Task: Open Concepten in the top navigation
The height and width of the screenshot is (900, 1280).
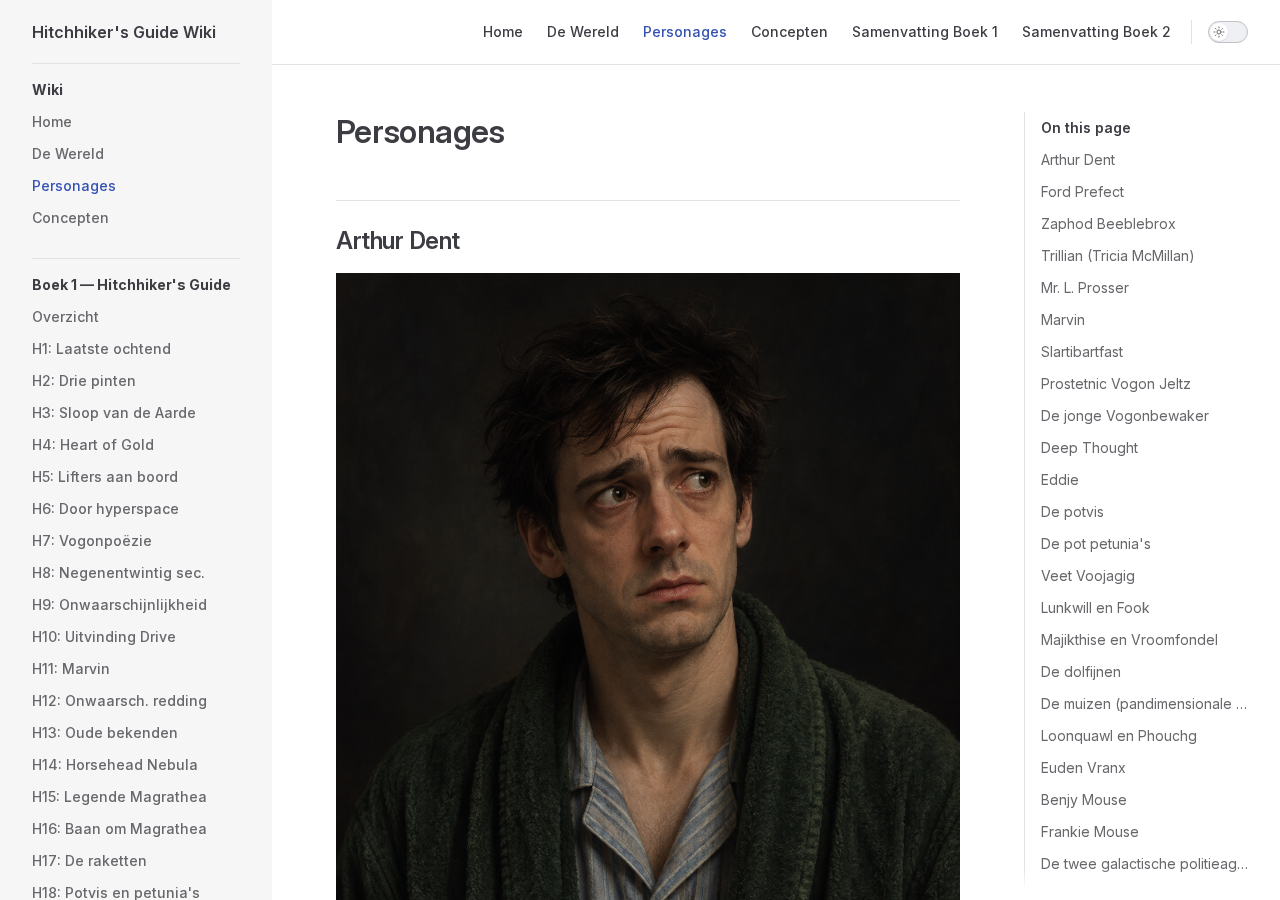Action: pyautogui.click(x=789, y=32)
